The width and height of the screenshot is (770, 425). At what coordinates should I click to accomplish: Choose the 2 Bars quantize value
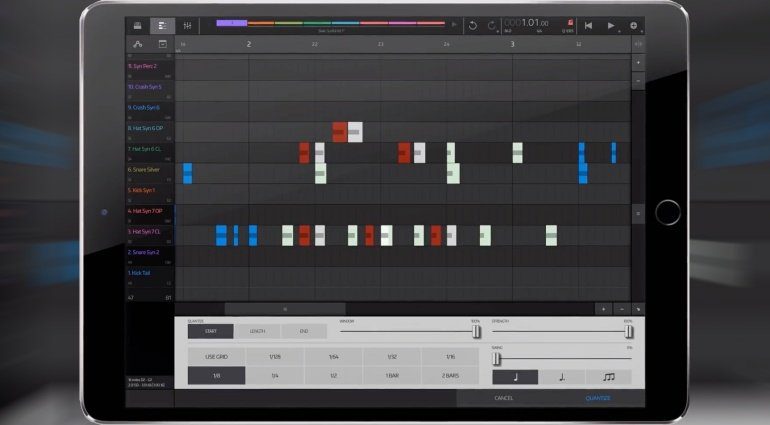click(449, 376)
